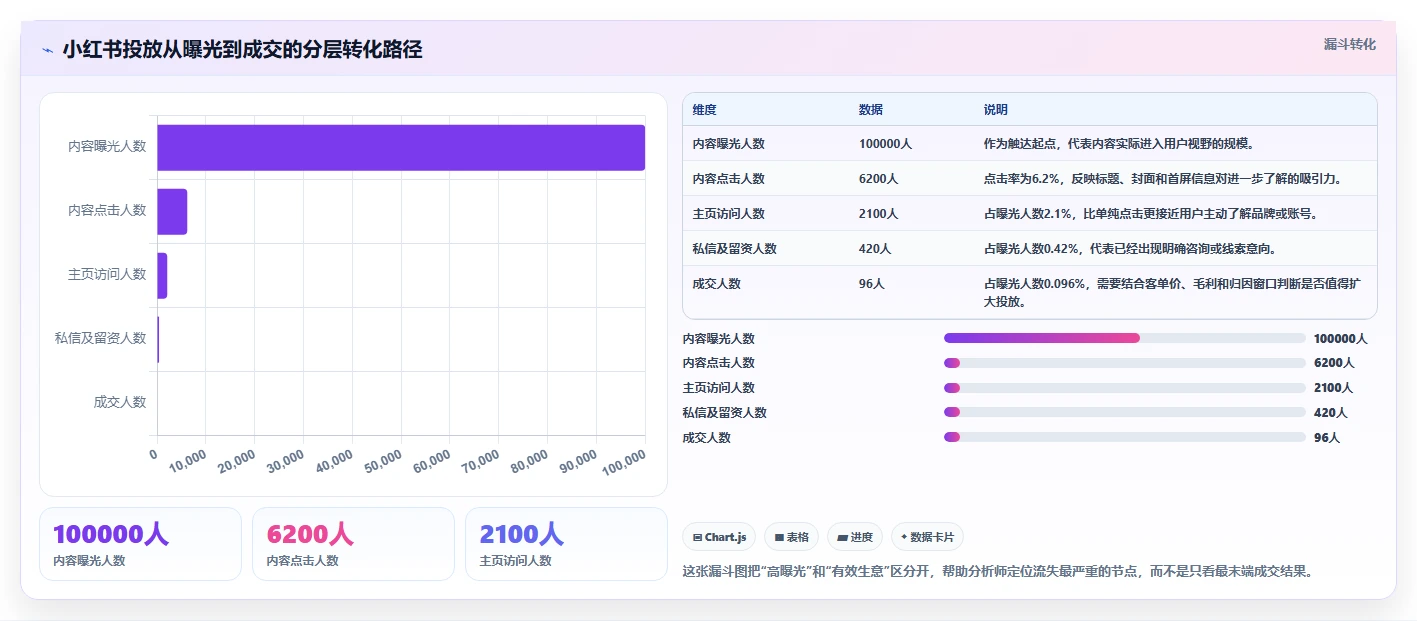This screenshot has width=1417, height=621.
Task: Click the lightning icon beside the page title
Action: pyautogui.click(x=47, y=50)
